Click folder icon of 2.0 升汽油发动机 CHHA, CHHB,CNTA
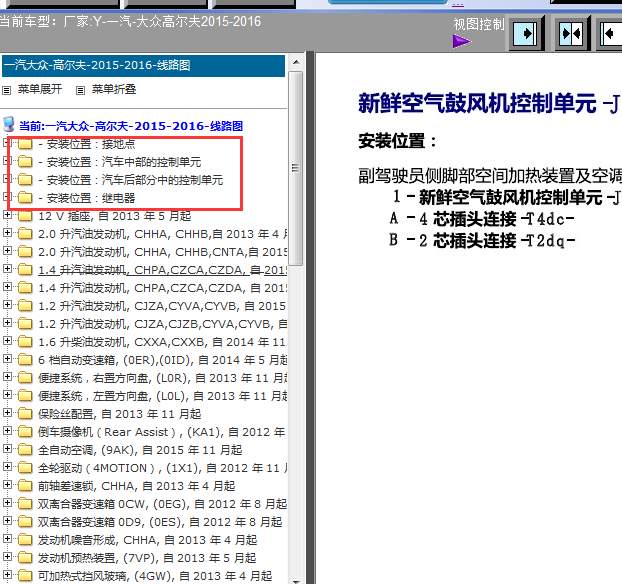 coord(25,252)
